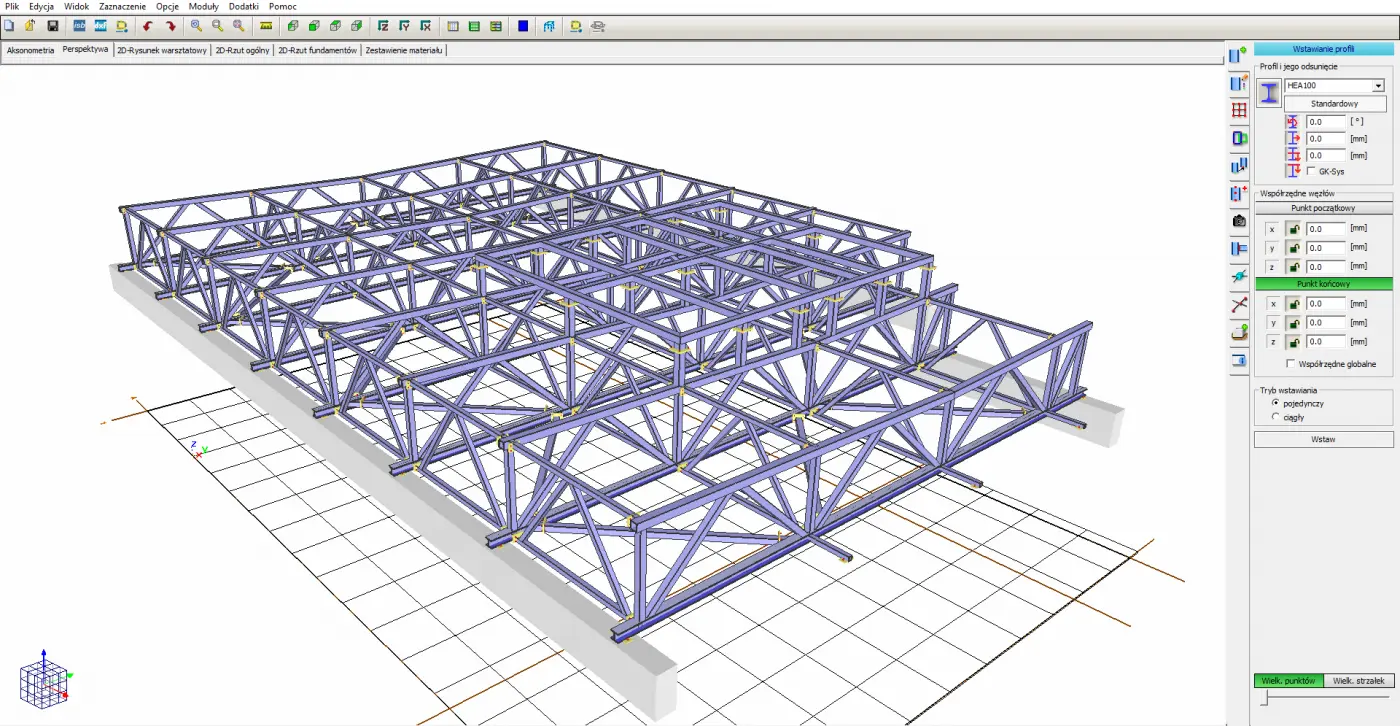Click the Standardowy button
The height and width of the screenshot is (726, 1400).
click(1334, 104)
